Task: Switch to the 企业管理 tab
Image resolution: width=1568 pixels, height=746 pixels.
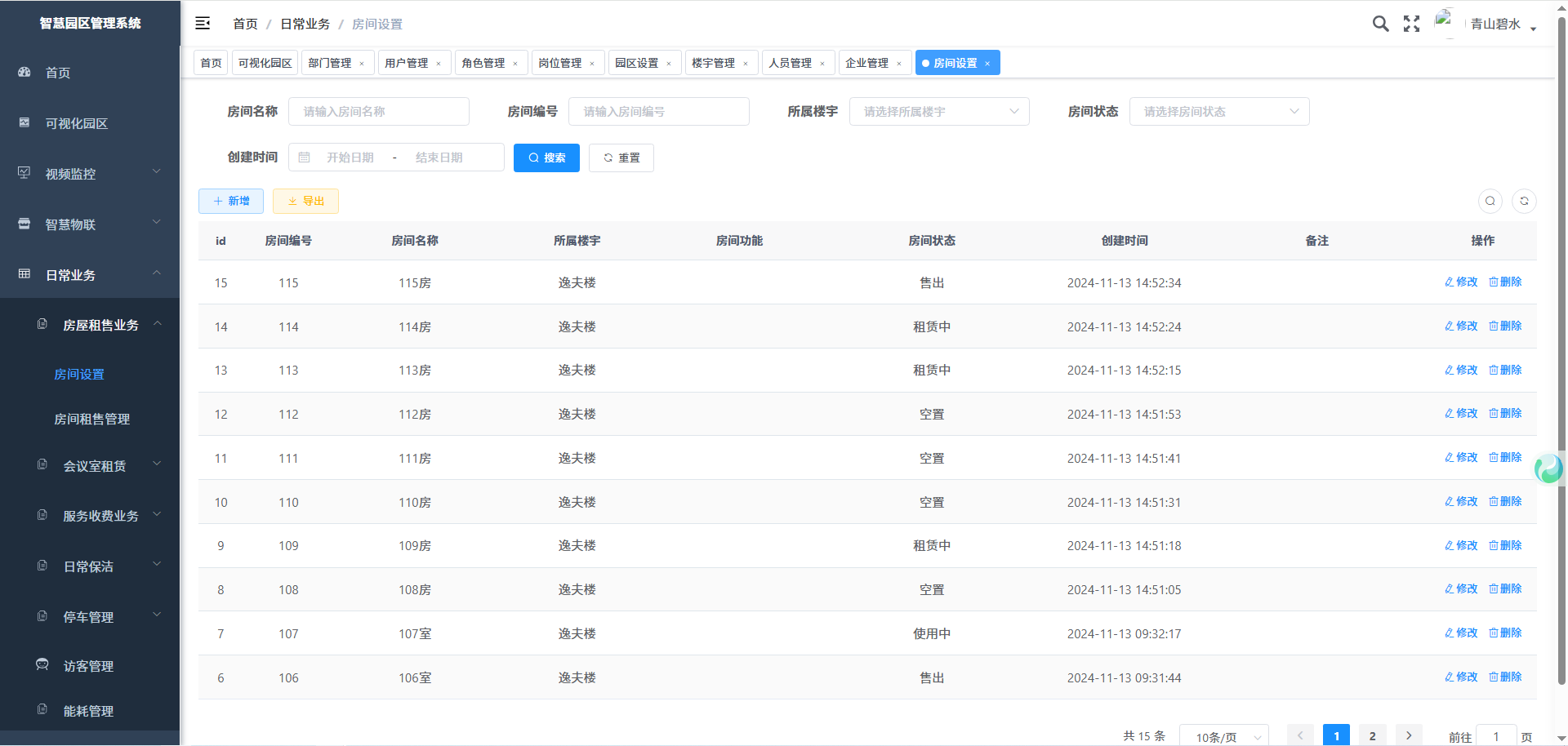Action: [x=866, y=63]
